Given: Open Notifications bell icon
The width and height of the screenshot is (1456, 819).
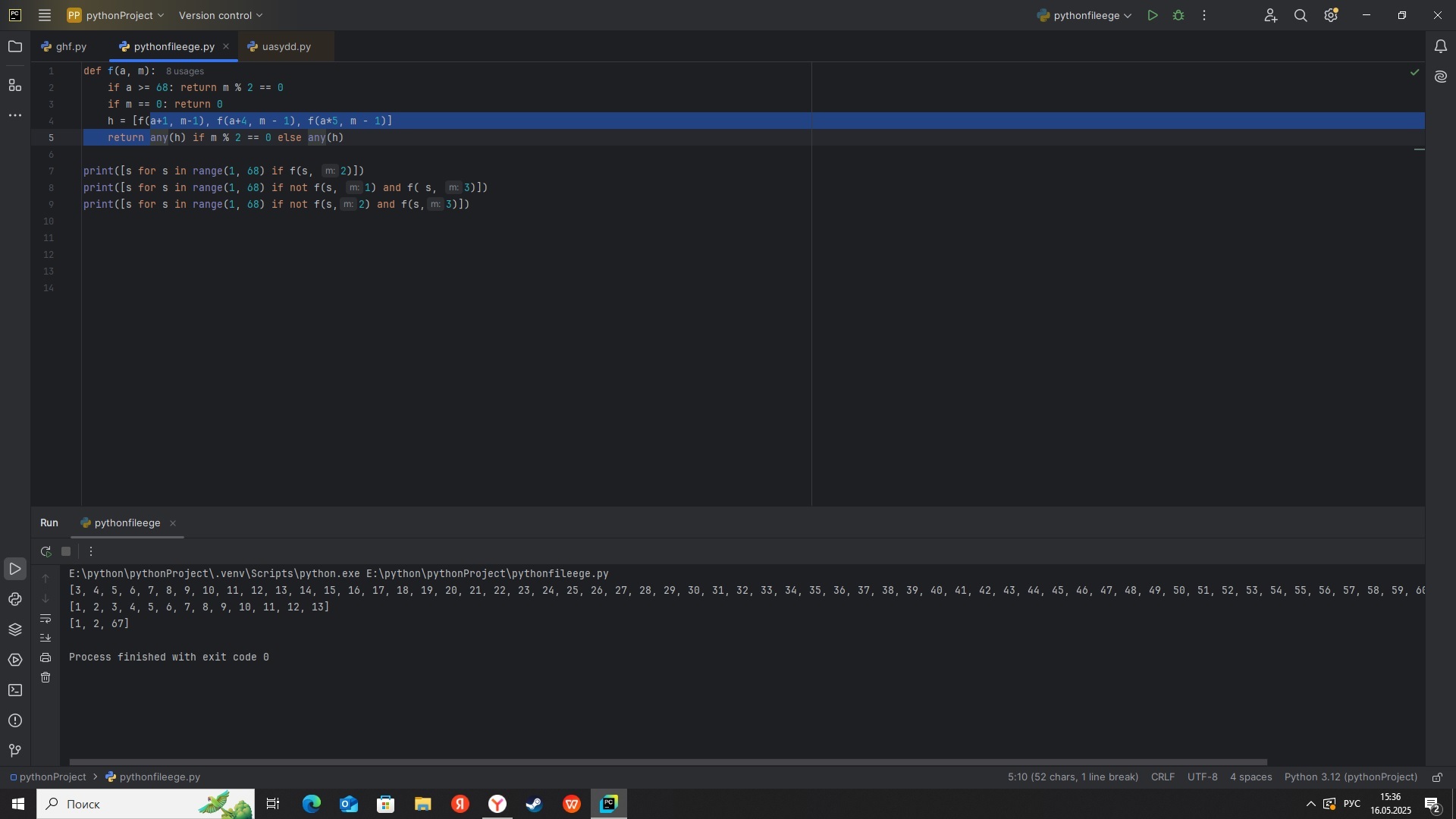Looking at the screenshot, I should [x=1441, y=47].
